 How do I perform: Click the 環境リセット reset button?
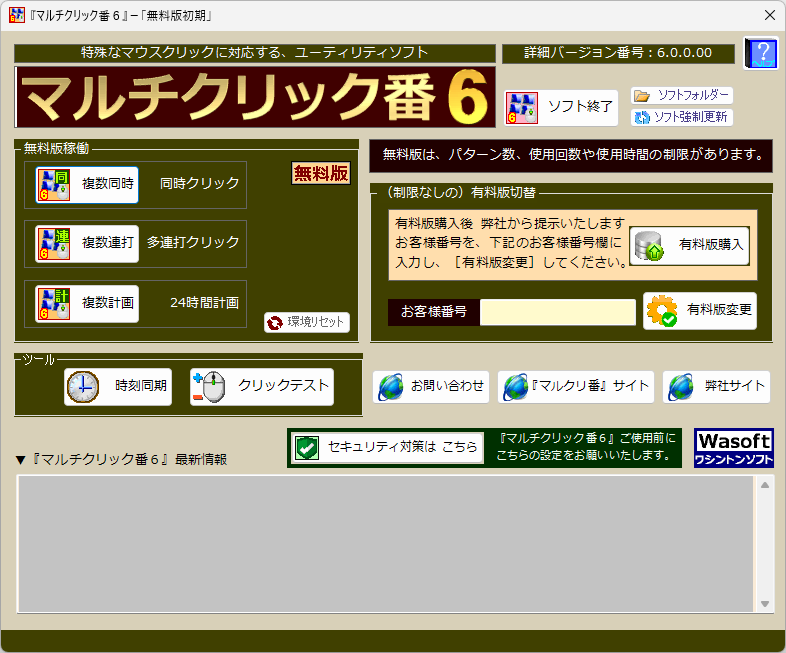[307, 322]
